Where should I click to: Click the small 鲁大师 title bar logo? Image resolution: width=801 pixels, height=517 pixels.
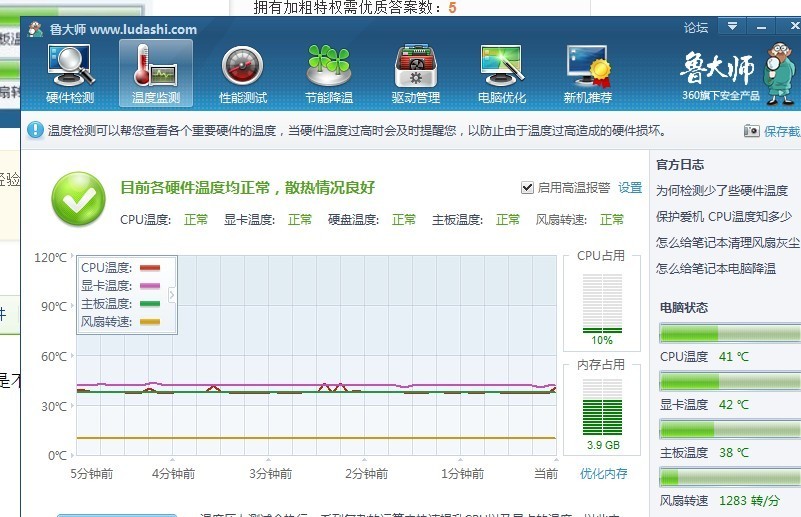pyautogui.click(x=35, y=29)
